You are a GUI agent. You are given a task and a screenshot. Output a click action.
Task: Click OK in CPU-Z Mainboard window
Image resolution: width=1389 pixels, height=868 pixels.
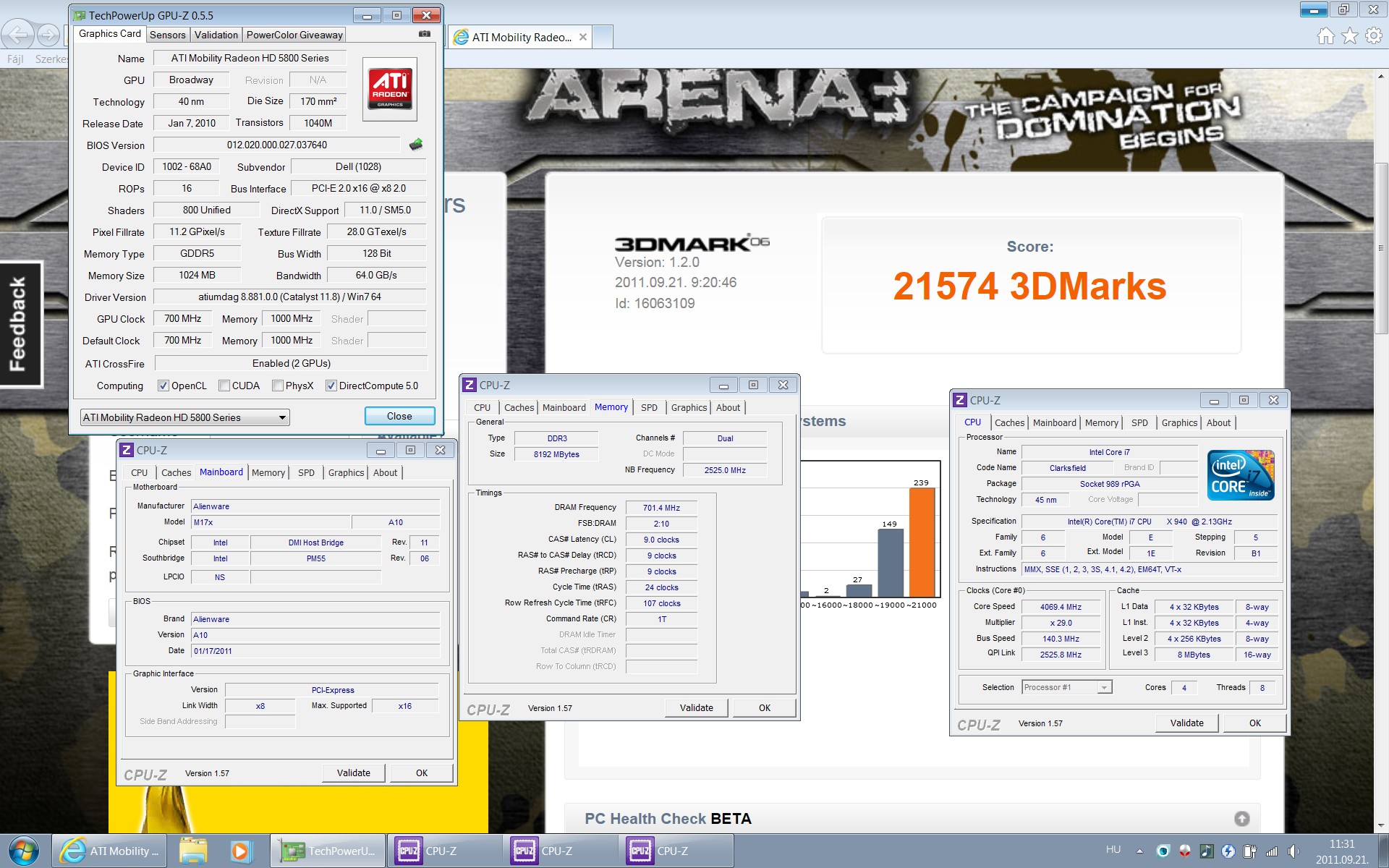pos(422,773)
